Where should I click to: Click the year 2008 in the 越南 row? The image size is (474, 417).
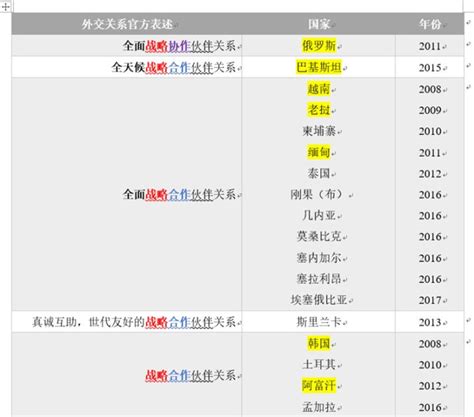click(x=430, y=89)
